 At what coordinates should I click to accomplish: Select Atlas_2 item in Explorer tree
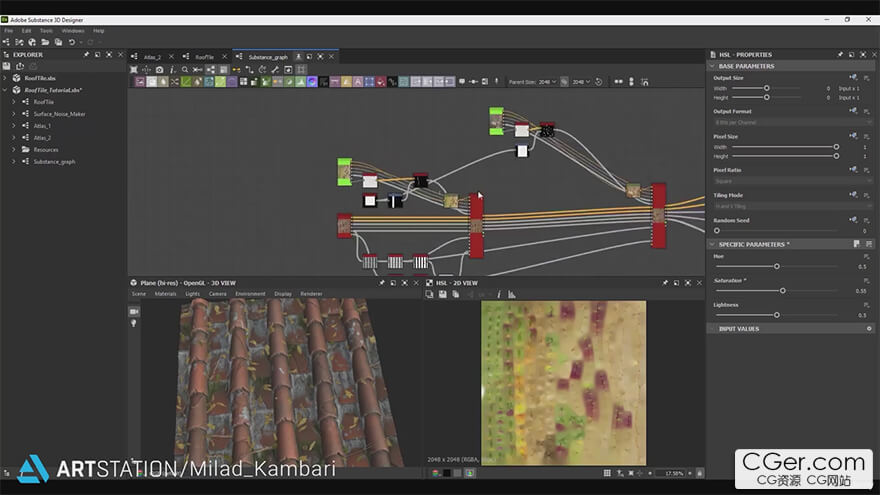(42, 138)
